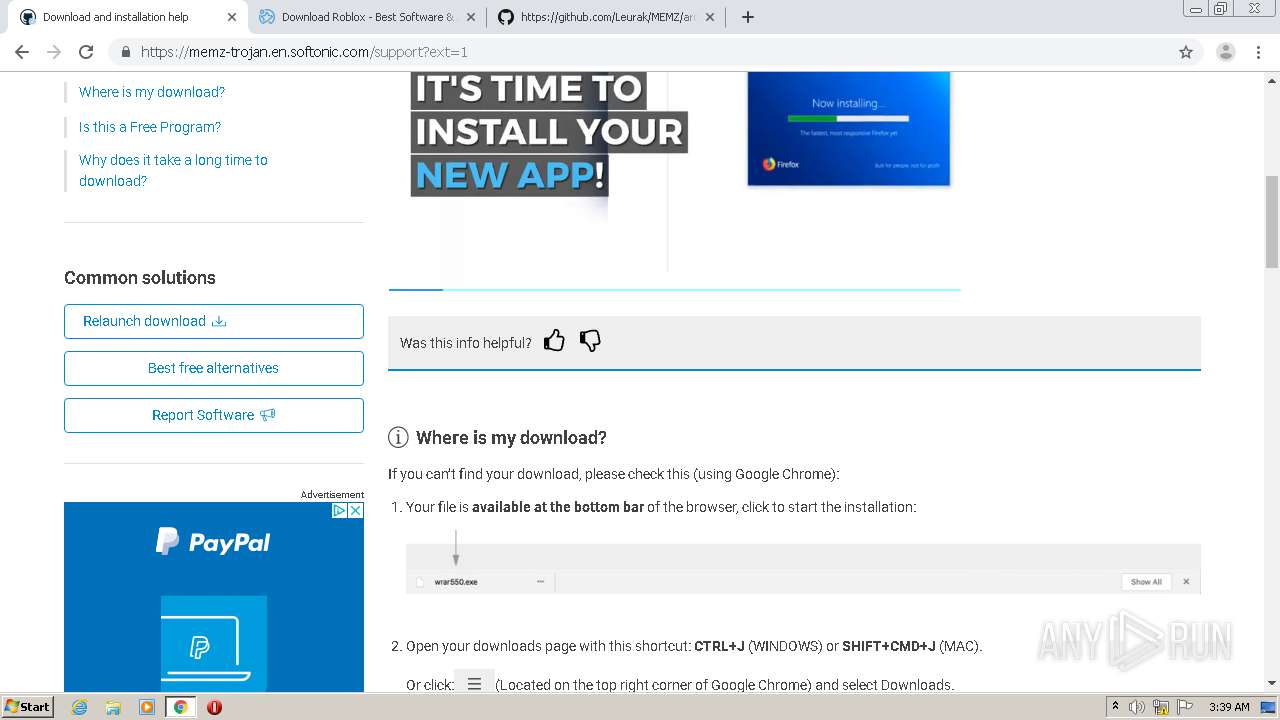Click the volume speaker tray icon
This screenshot has height=720, width=1280.
click(1137, 707)
